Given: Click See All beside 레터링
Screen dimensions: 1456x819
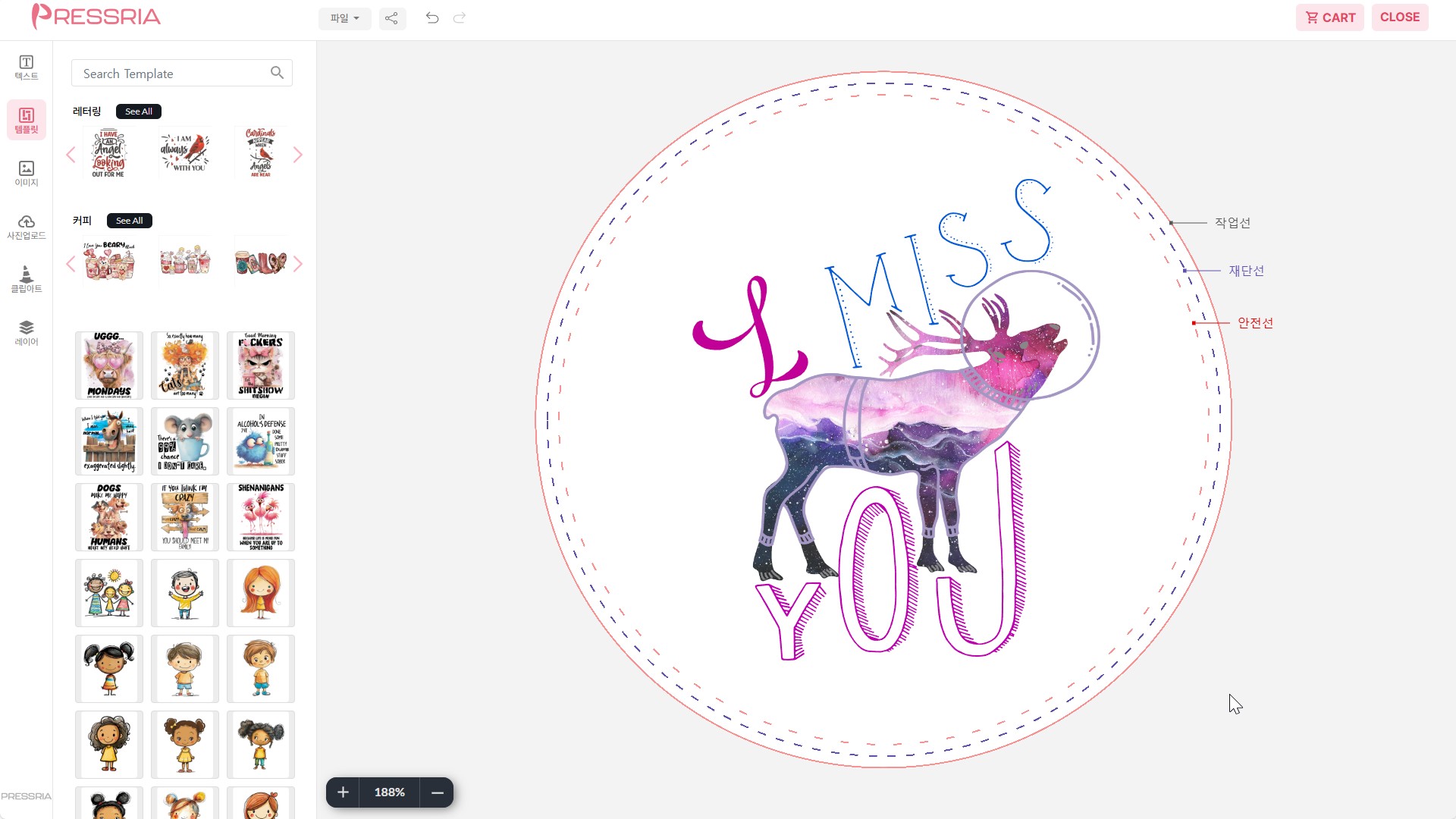Looking at the screenshot, I should click(x=138, y=111).
